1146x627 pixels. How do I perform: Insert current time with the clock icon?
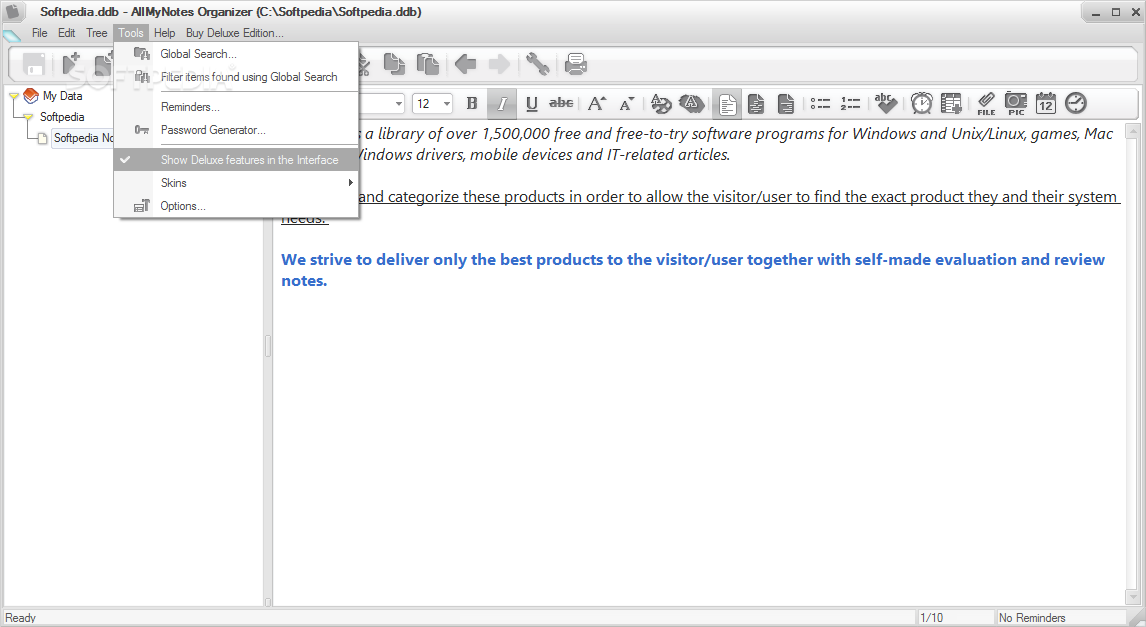1076,104
